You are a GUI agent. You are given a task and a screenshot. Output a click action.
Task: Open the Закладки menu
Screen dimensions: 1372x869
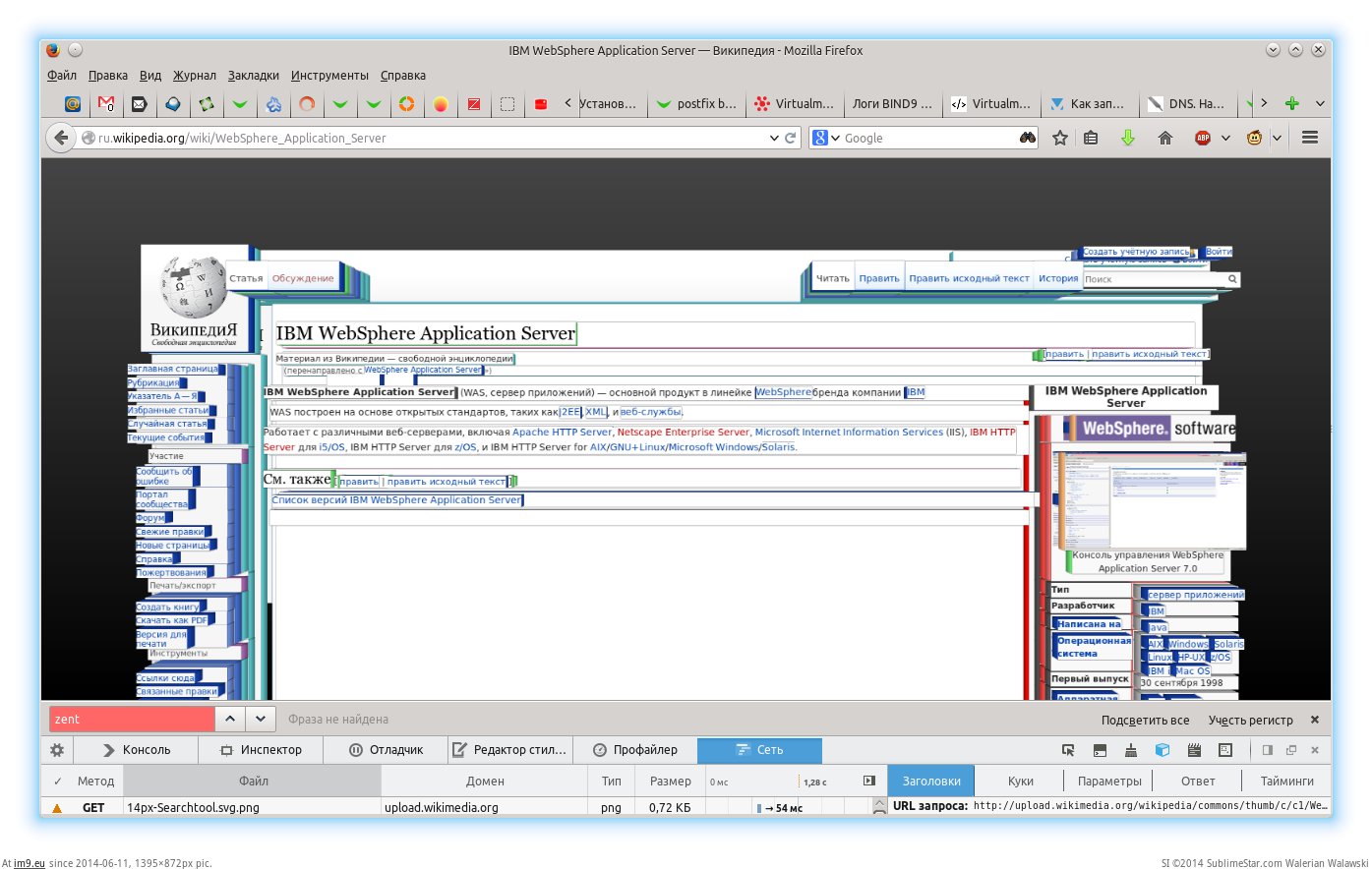tap(254, 75)
